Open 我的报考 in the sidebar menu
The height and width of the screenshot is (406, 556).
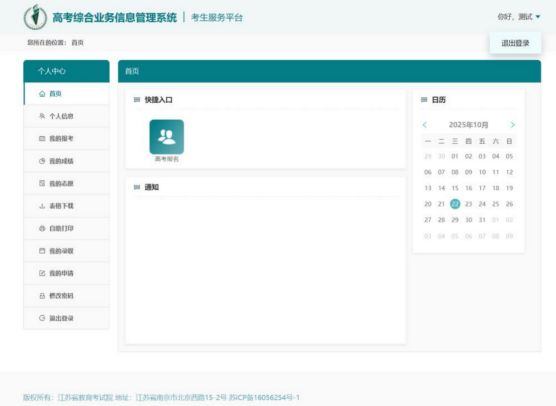tap(67, 139)
